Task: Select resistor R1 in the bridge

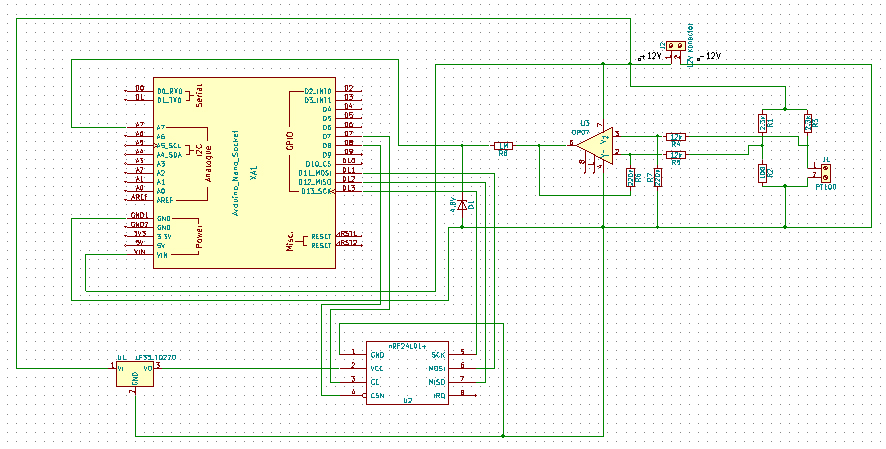Action: (763, 122)
